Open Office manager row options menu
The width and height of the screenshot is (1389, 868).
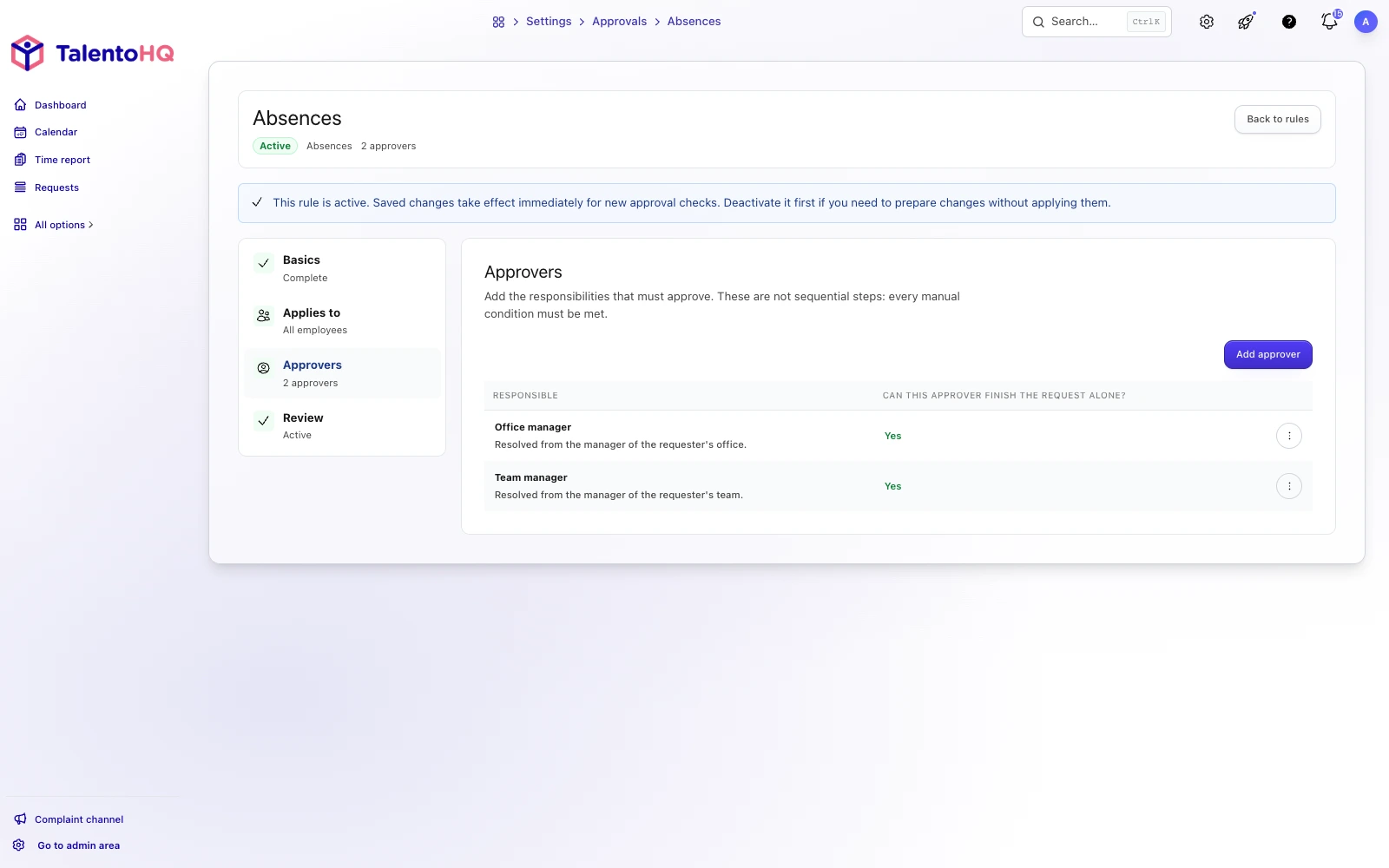(1289, 436)
